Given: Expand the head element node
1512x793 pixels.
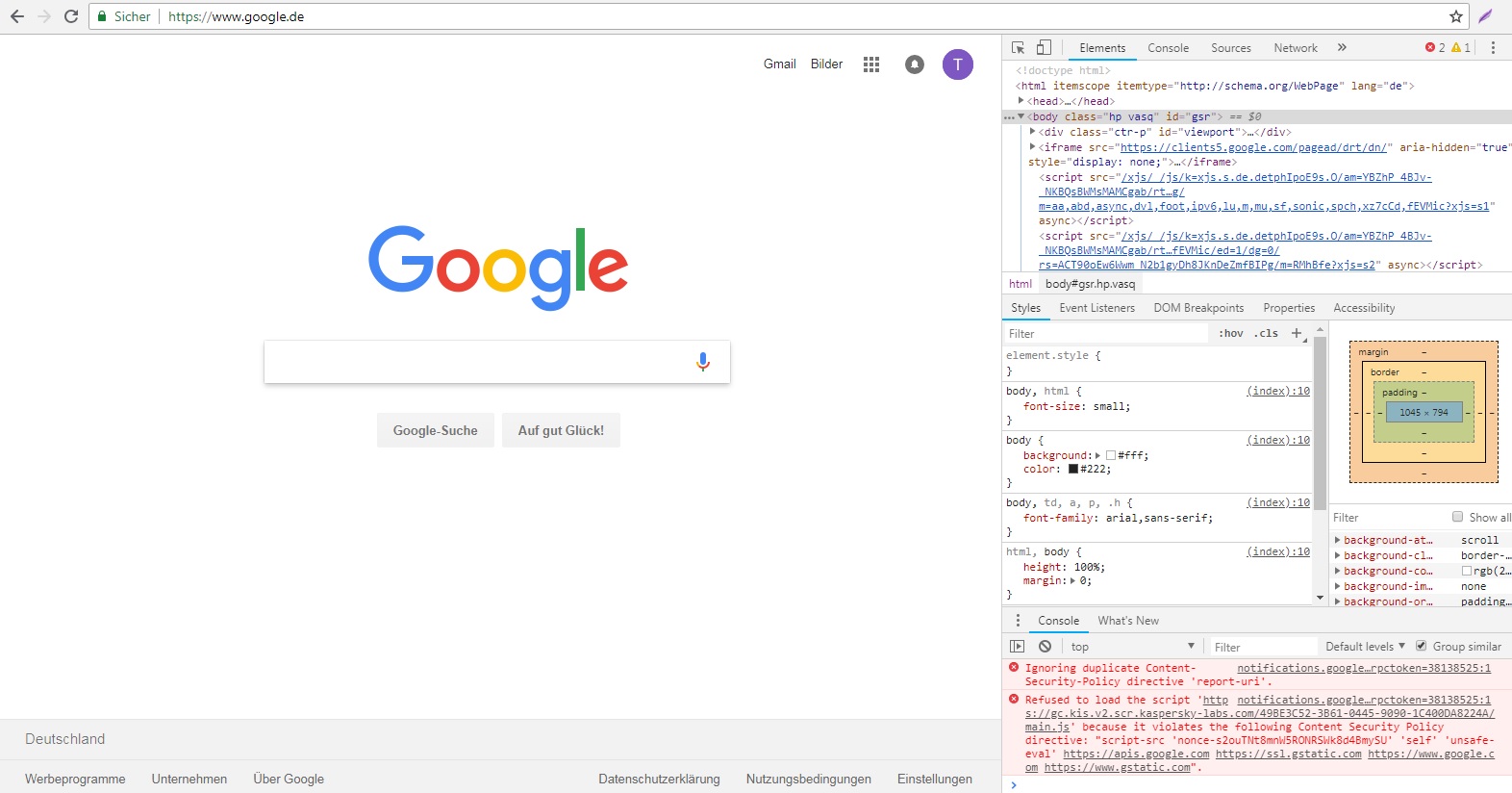Looking at the screenshot, I should [x=1021, y=100].
